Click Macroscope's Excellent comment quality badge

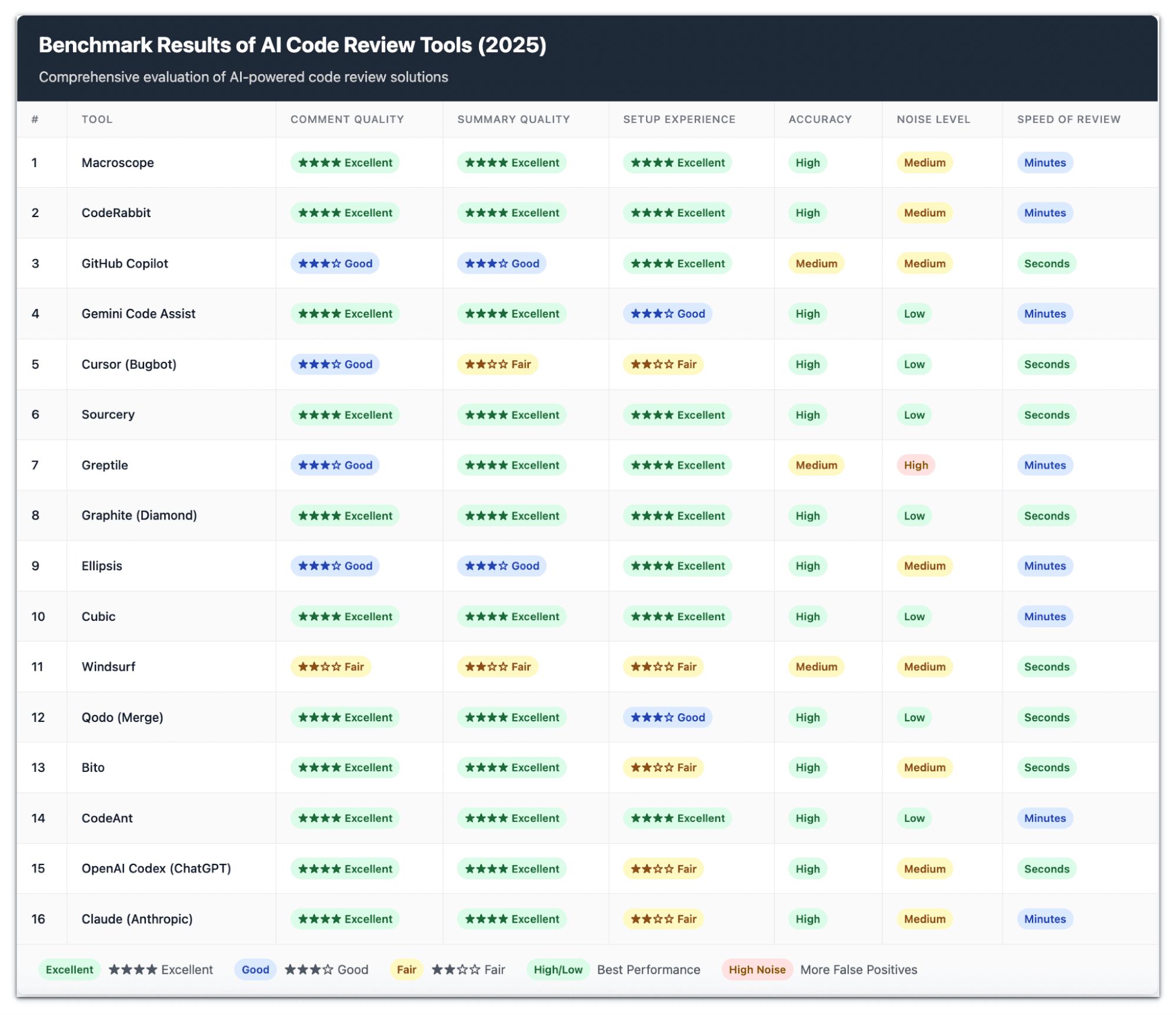tap(345, 162)
